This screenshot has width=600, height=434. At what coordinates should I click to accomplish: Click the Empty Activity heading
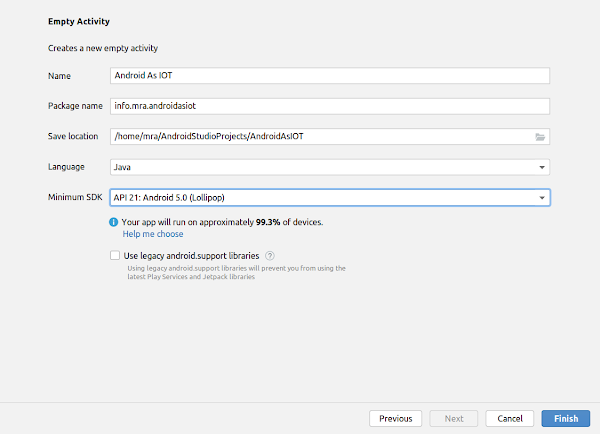click(79, 21)
